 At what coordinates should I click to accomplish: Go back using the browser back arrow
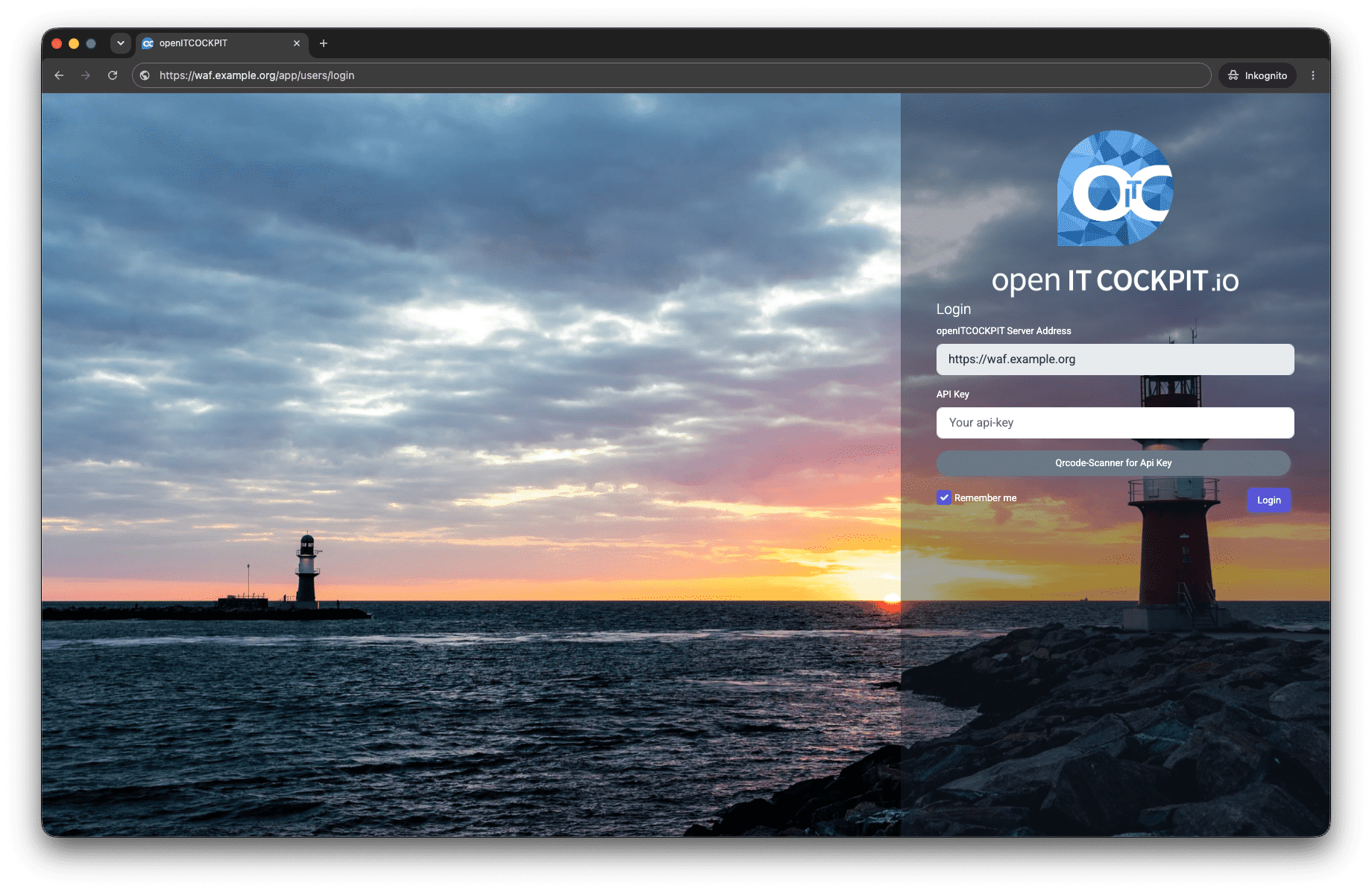(59, 75)
